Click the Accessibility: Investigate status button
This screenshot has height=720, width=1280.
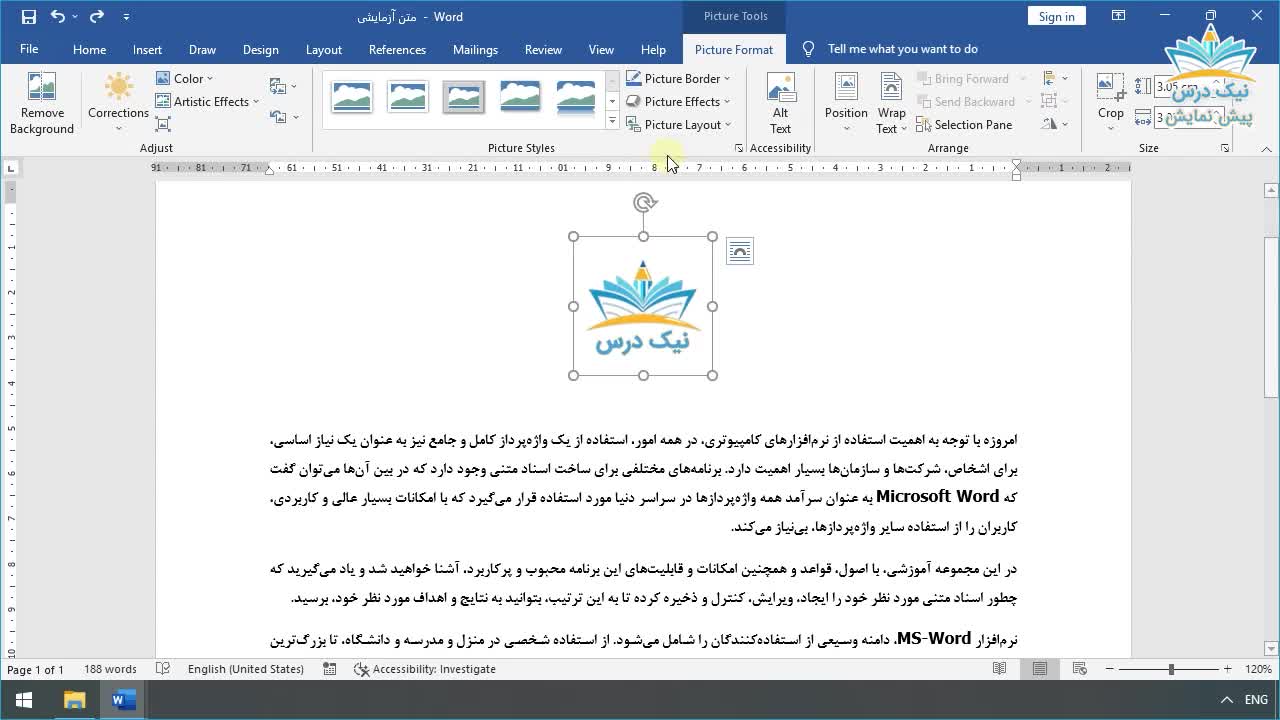click(x=424, y=669)
